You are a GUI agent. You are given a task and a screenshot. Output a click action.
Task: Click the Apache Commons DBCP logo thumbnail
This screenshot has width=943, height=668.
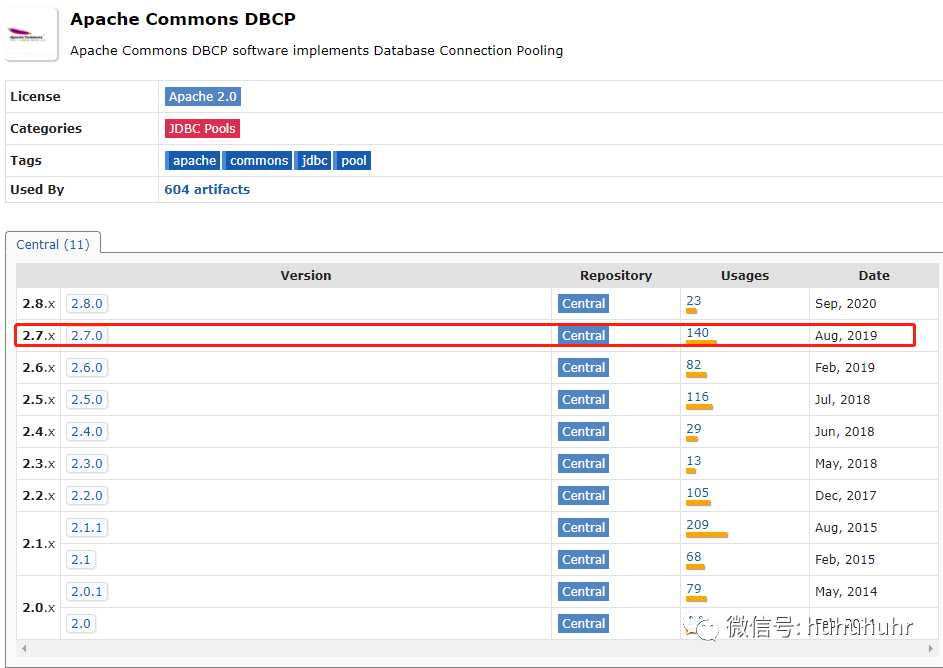click(31, 34)
